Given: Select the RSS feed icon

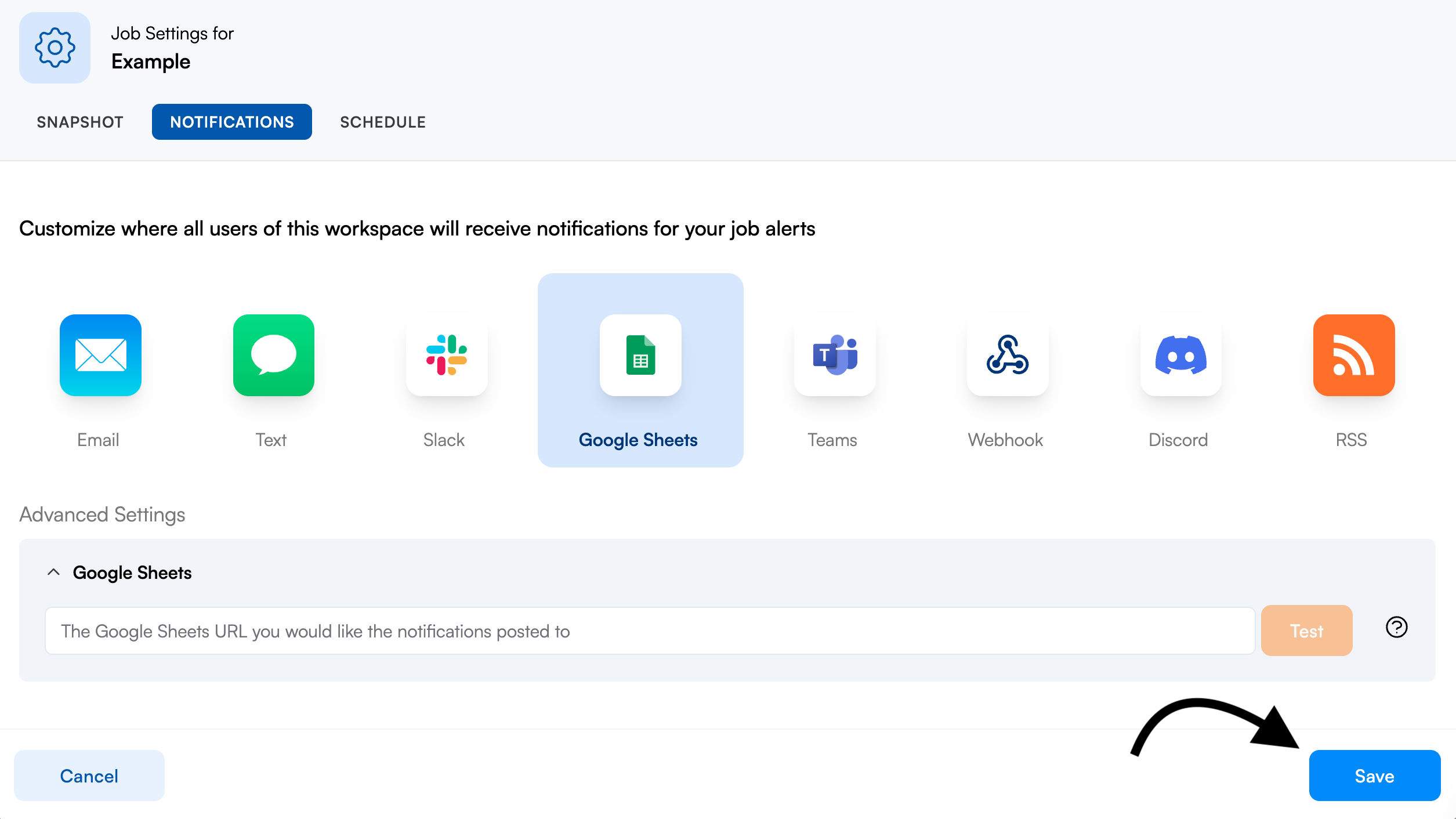Looking at the screenshot, I should (x=1354, y=355).
